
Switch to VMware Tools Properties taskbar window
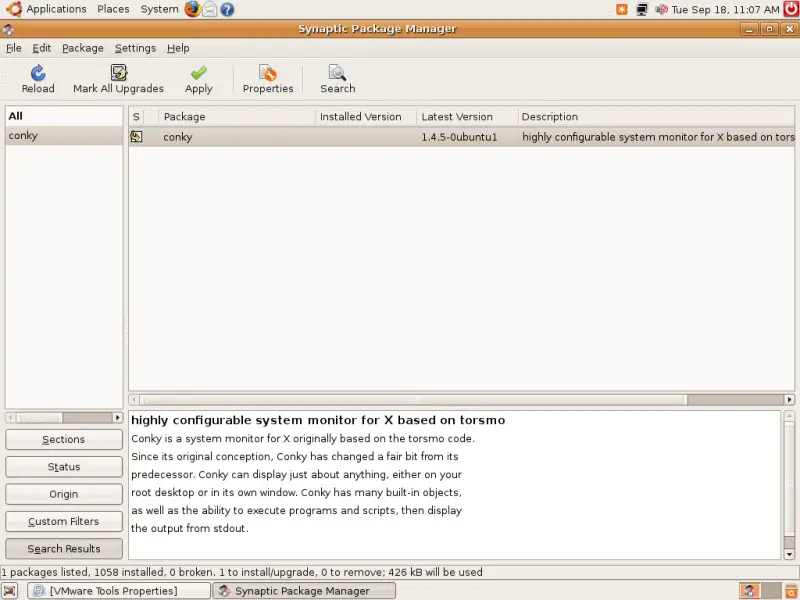[119, 591]
